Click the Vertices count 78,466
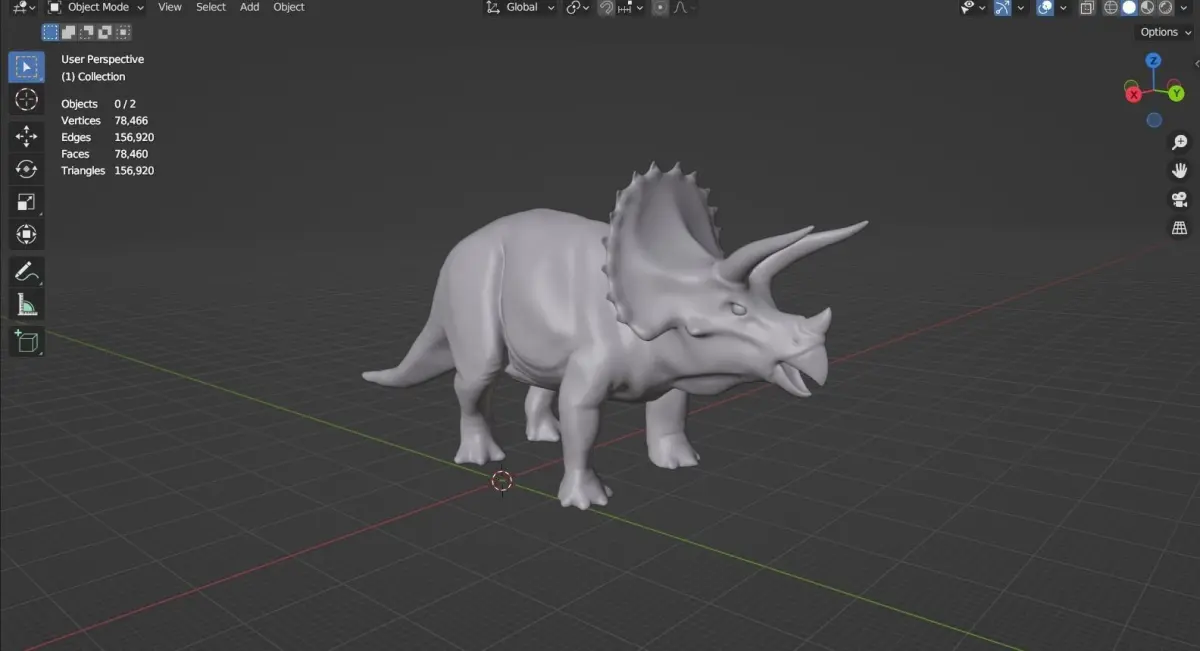The width and height of the screenshot is (1200, 651). tap(131, 120)
